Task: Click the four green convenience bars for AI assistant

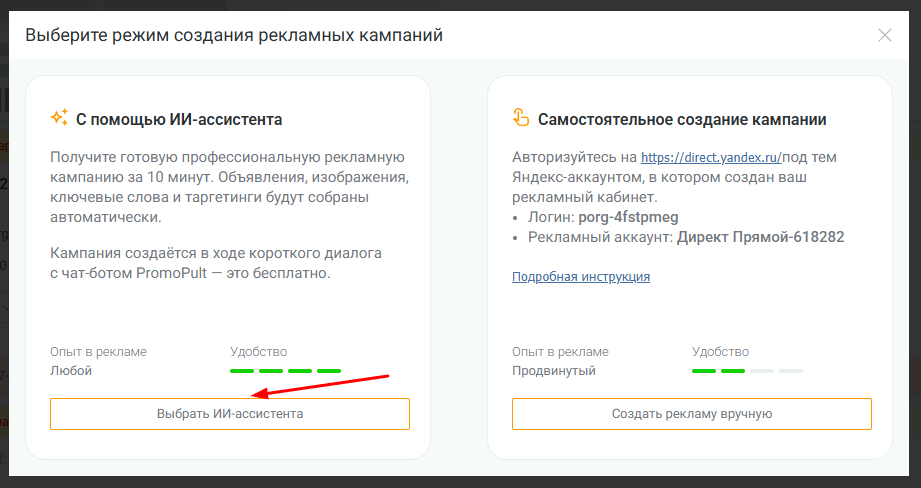Action: 285,371
